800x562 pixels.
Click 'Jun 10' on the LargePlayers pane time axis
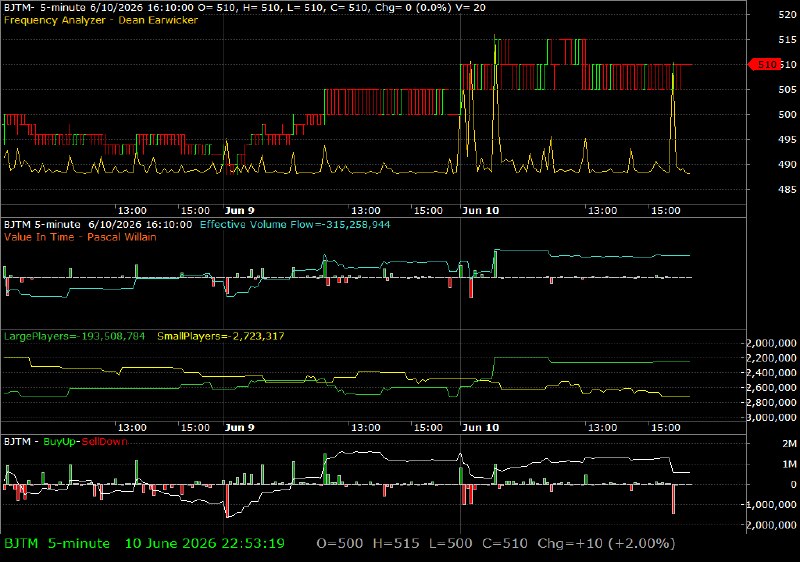click(480, 428)
